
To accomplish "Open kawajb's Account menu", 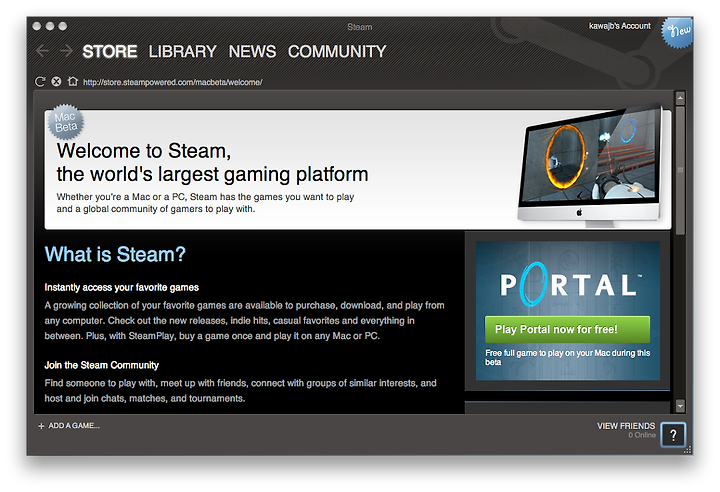I will point(619,26).
